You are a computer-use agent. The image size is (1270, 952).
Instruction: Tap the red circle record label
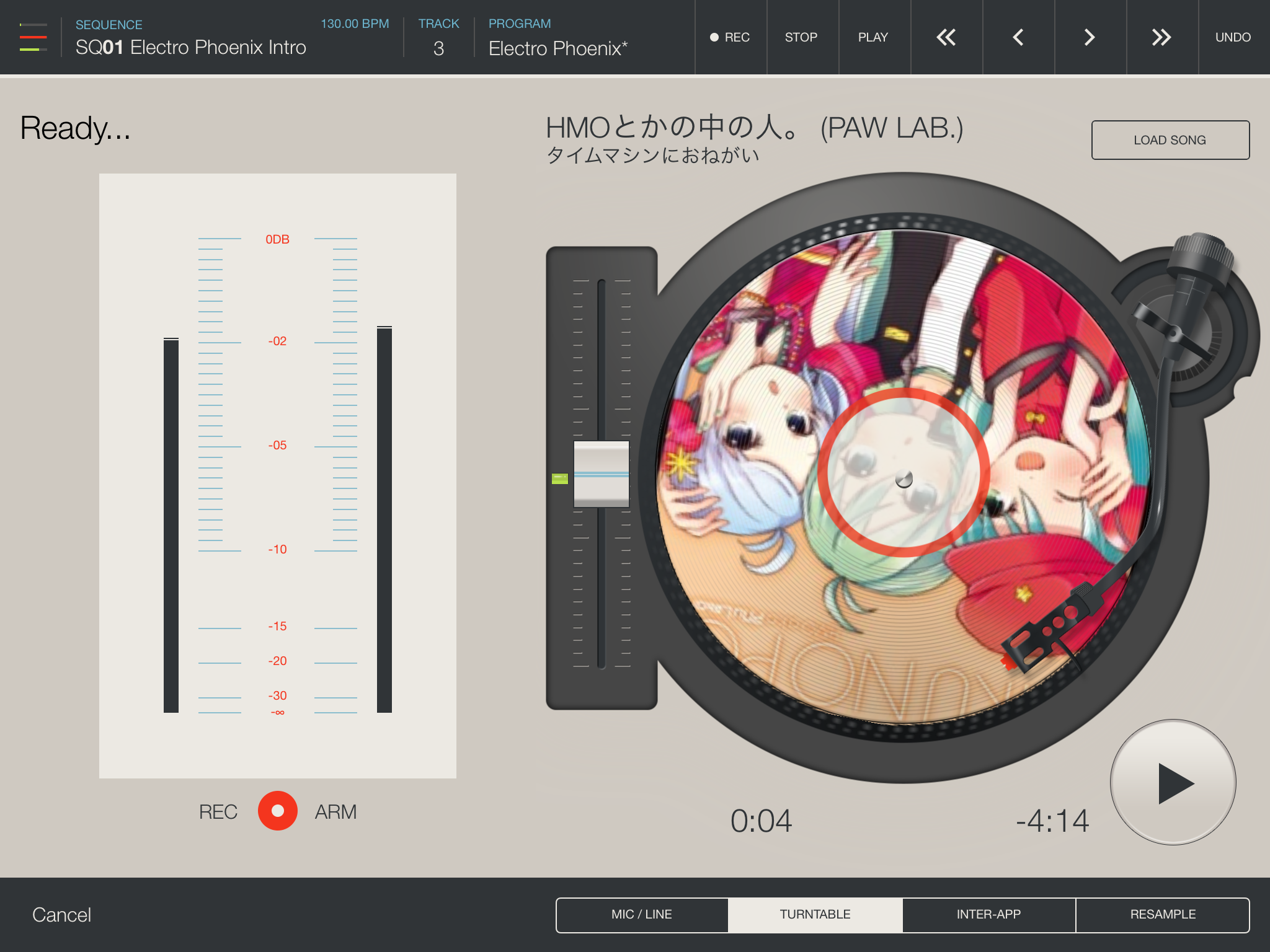(x=904, y=472)
